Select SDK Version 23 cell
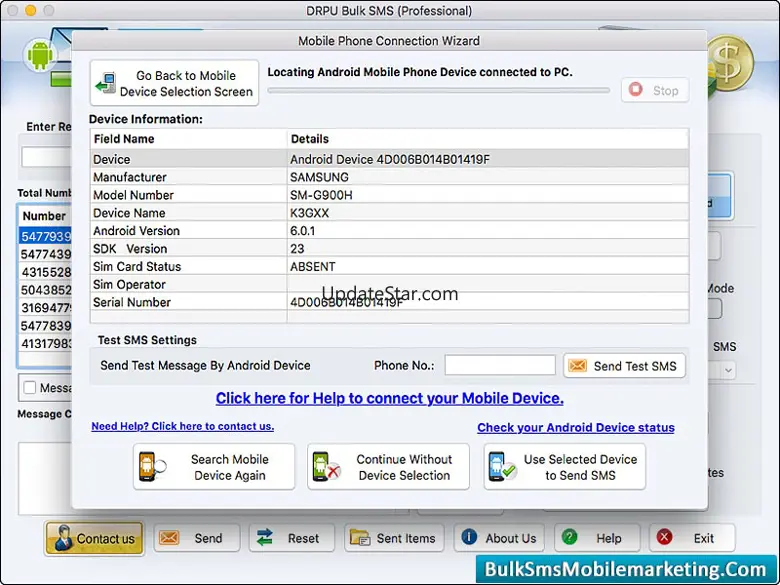The height and width of the screenshot is (585, 780). (x=488, y=249)
